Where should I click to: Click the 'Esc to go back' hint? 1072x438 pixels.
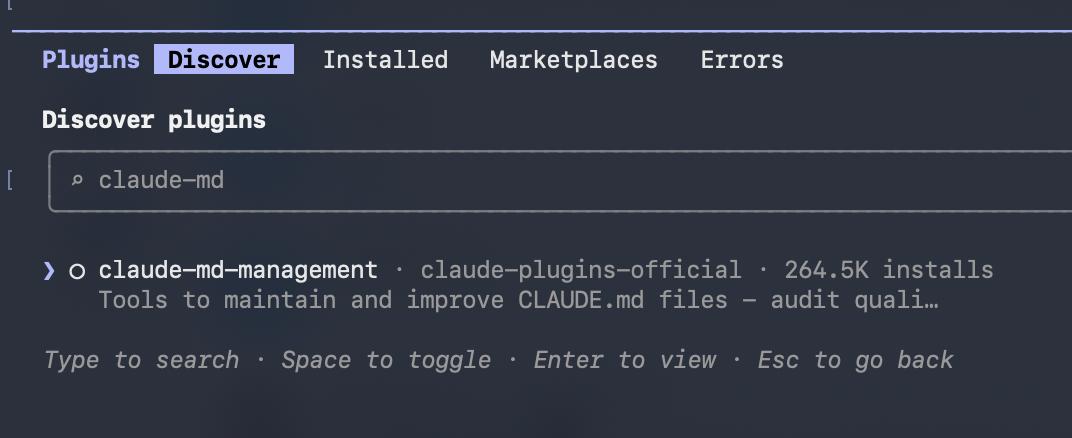tap(855, 359)
